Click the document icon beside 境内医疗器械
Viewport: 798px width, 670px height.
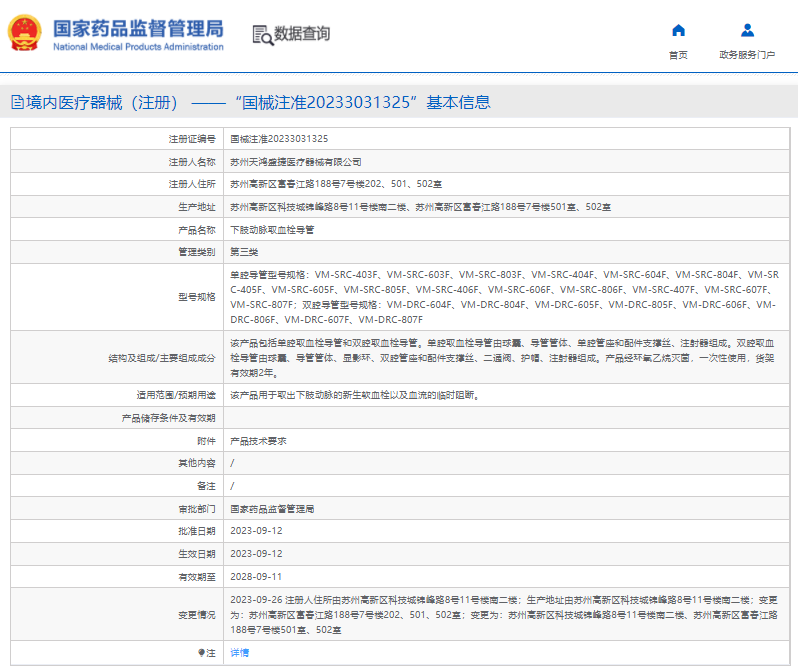pos(17,102)
